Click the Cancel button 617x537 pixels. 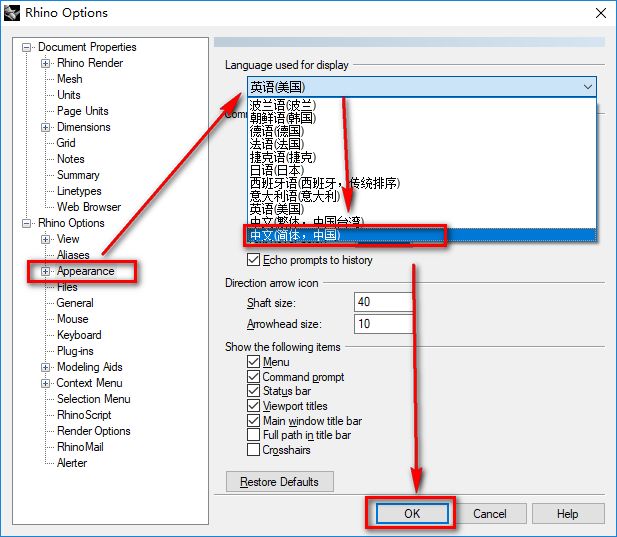tap(490, 514)
